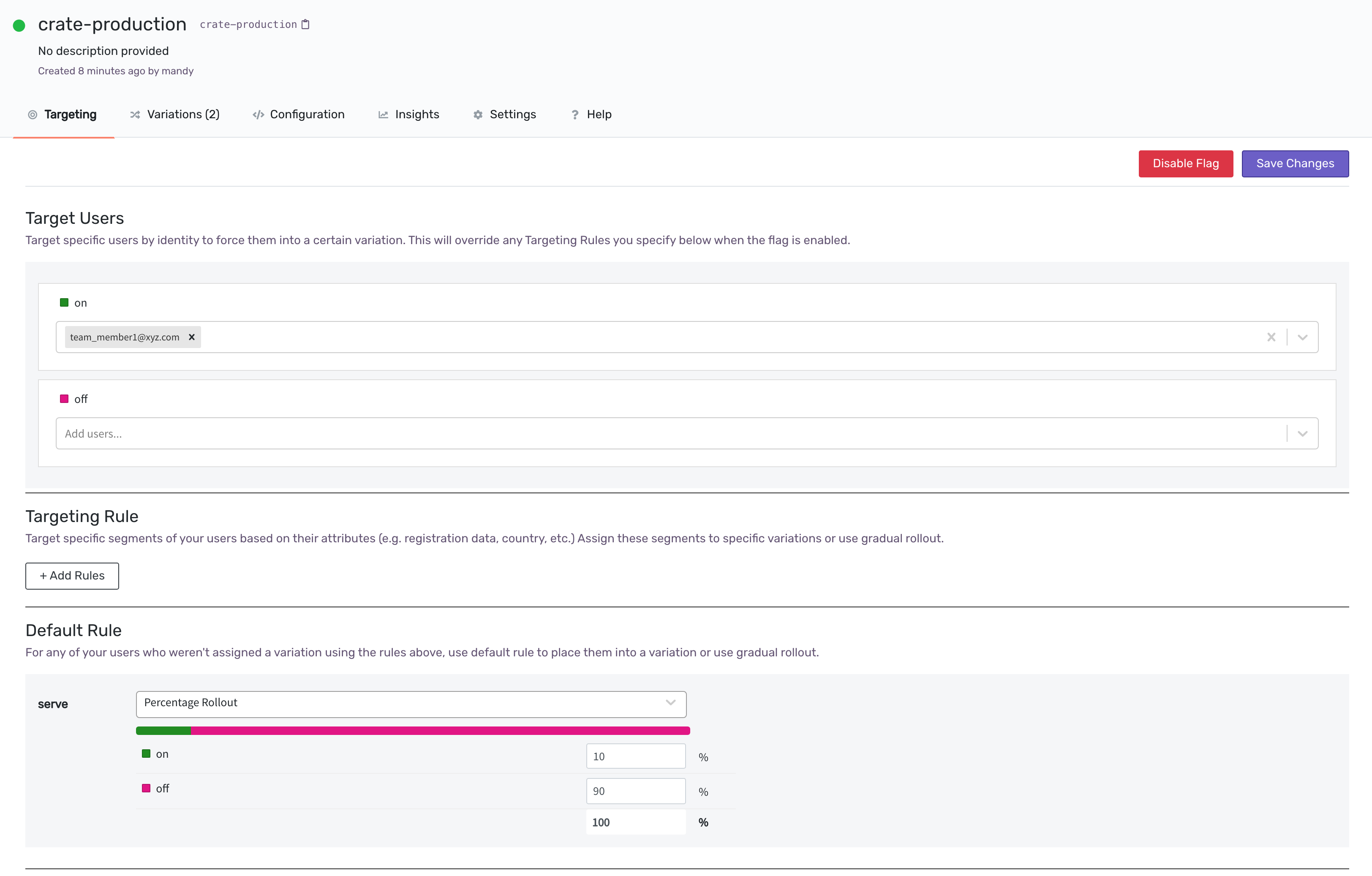The image size is (1372, 876).
Task: Click the Settings gear icon
Action: [478, 115]
